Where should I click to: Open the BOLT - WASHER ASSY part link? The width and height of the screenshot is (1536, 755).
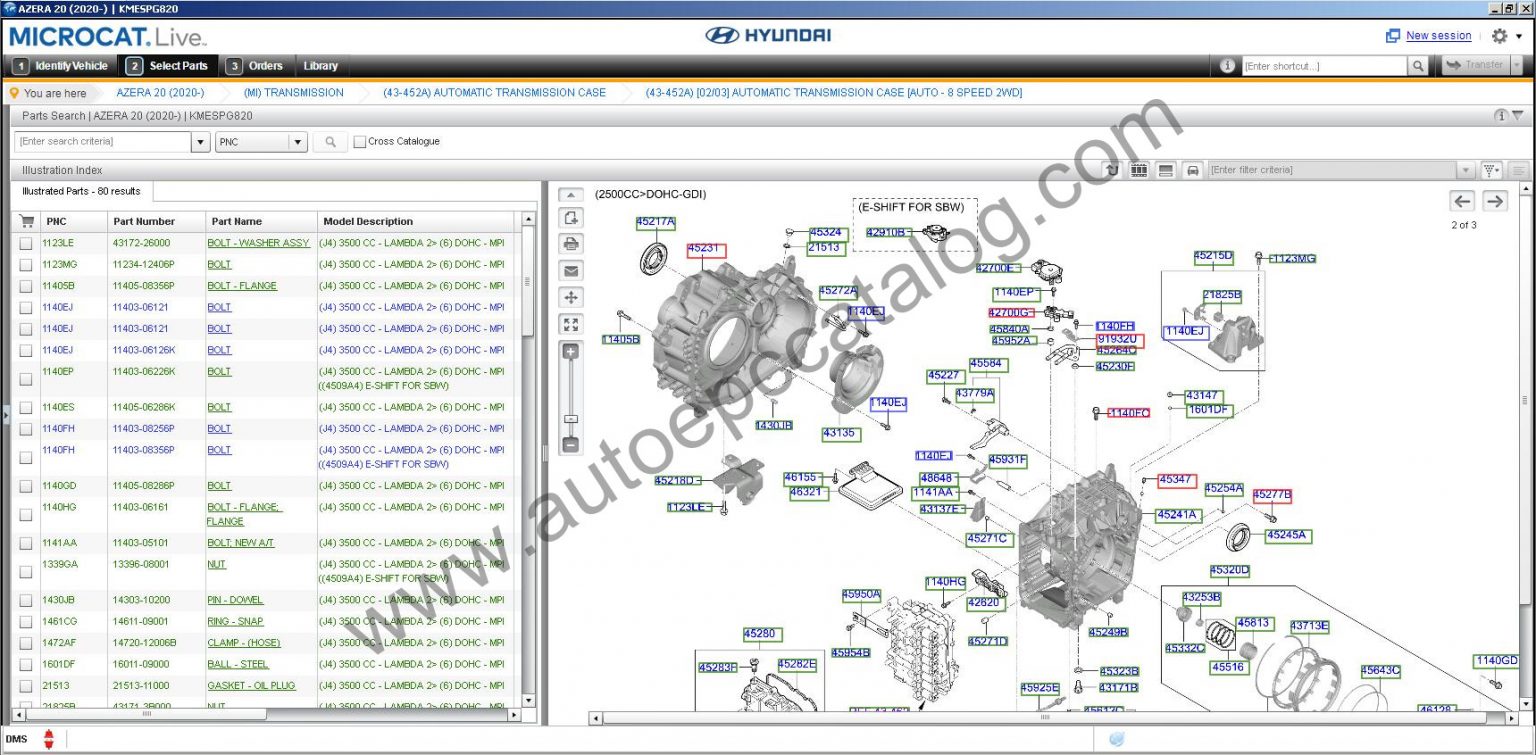coord(258,243)
